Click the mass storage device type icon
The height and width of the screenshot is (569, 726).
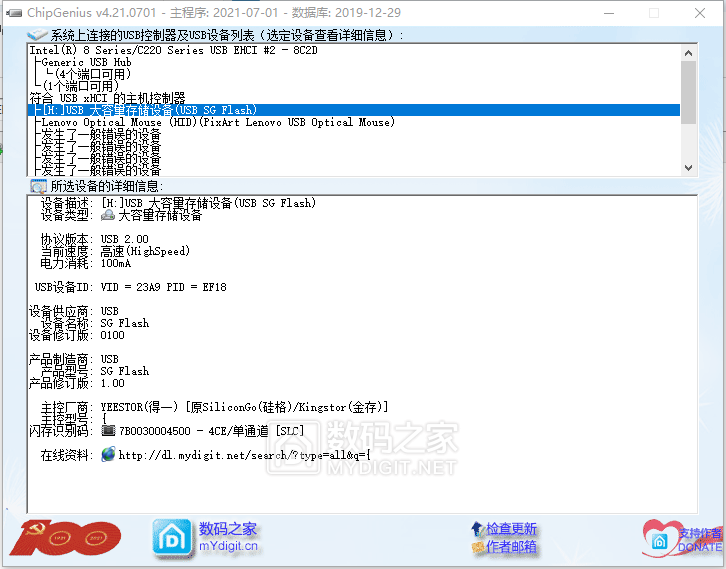point(108,215)
